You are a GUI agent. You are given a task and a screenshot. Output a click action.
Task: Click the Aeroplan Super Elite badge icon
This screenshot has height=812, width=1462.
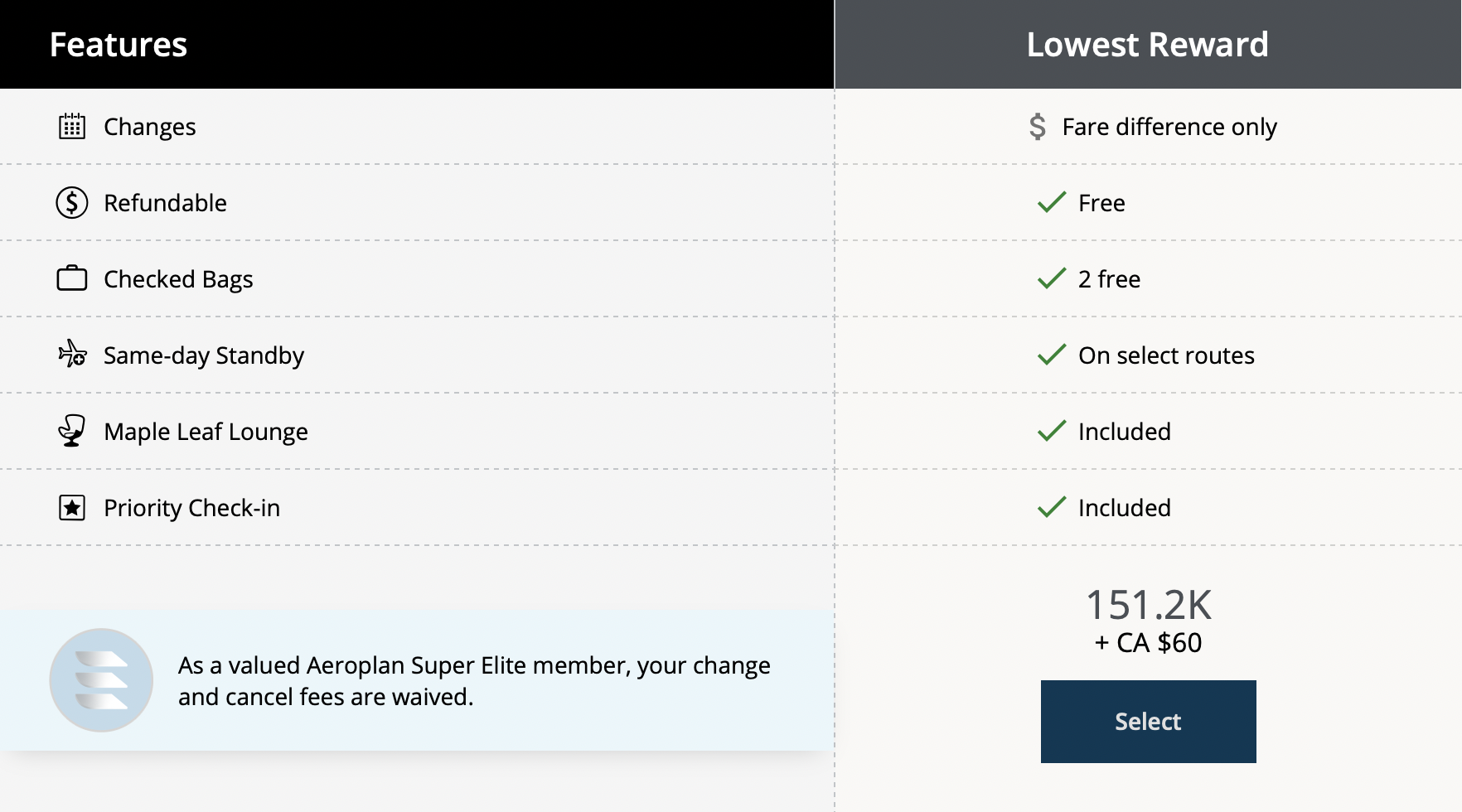click(101, 680)
